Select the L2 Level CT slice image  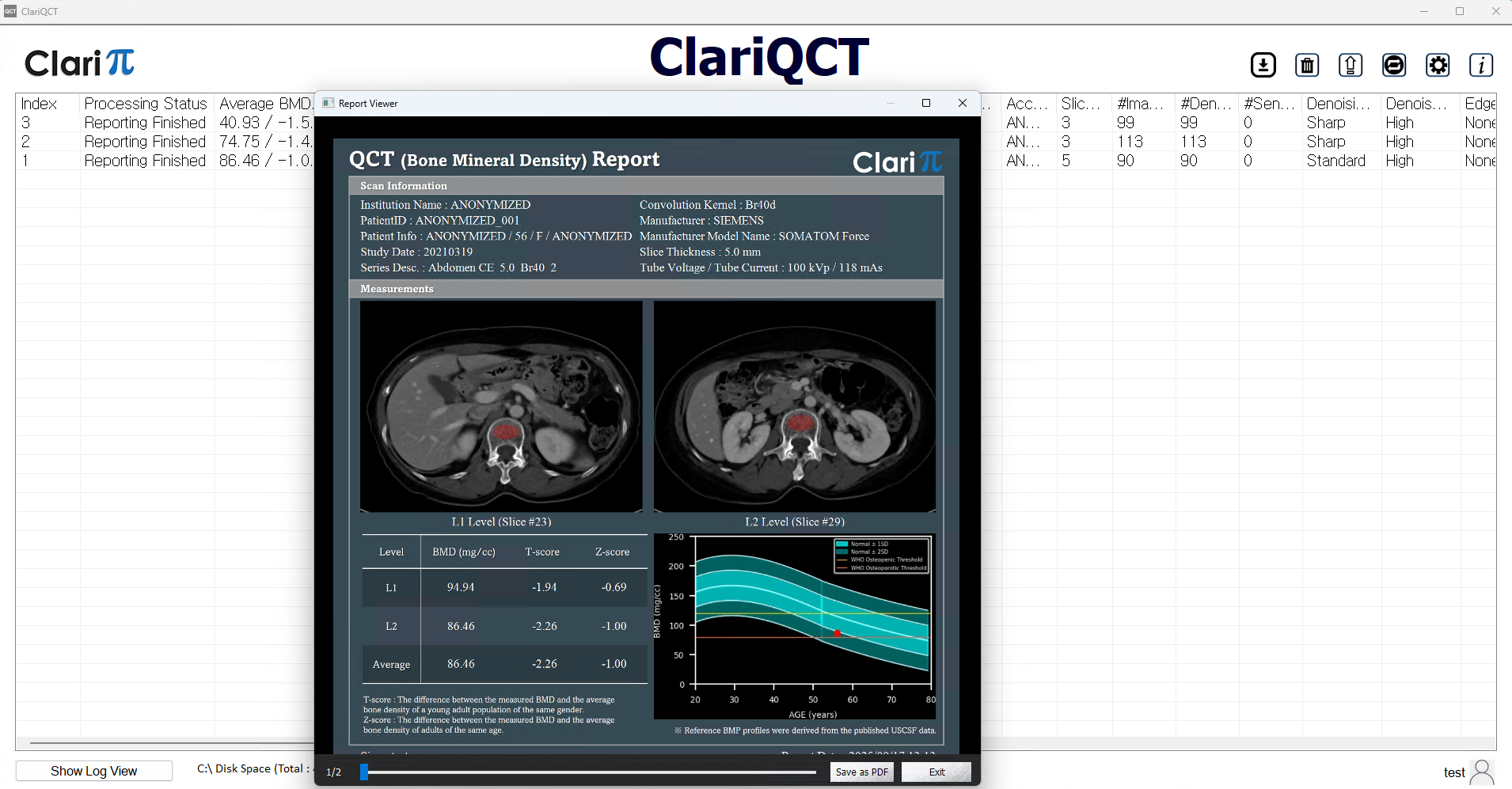click(x=794, y=406)
